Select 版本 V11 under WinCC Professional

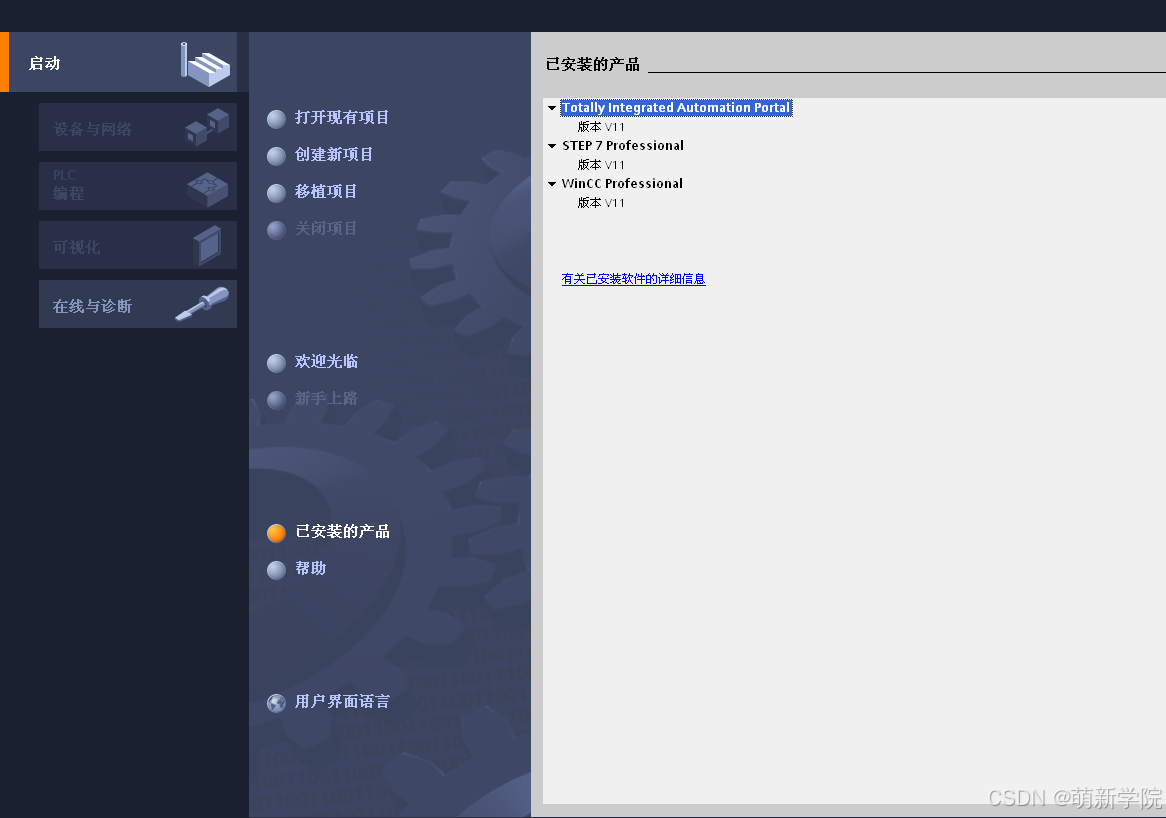(601, 203)
